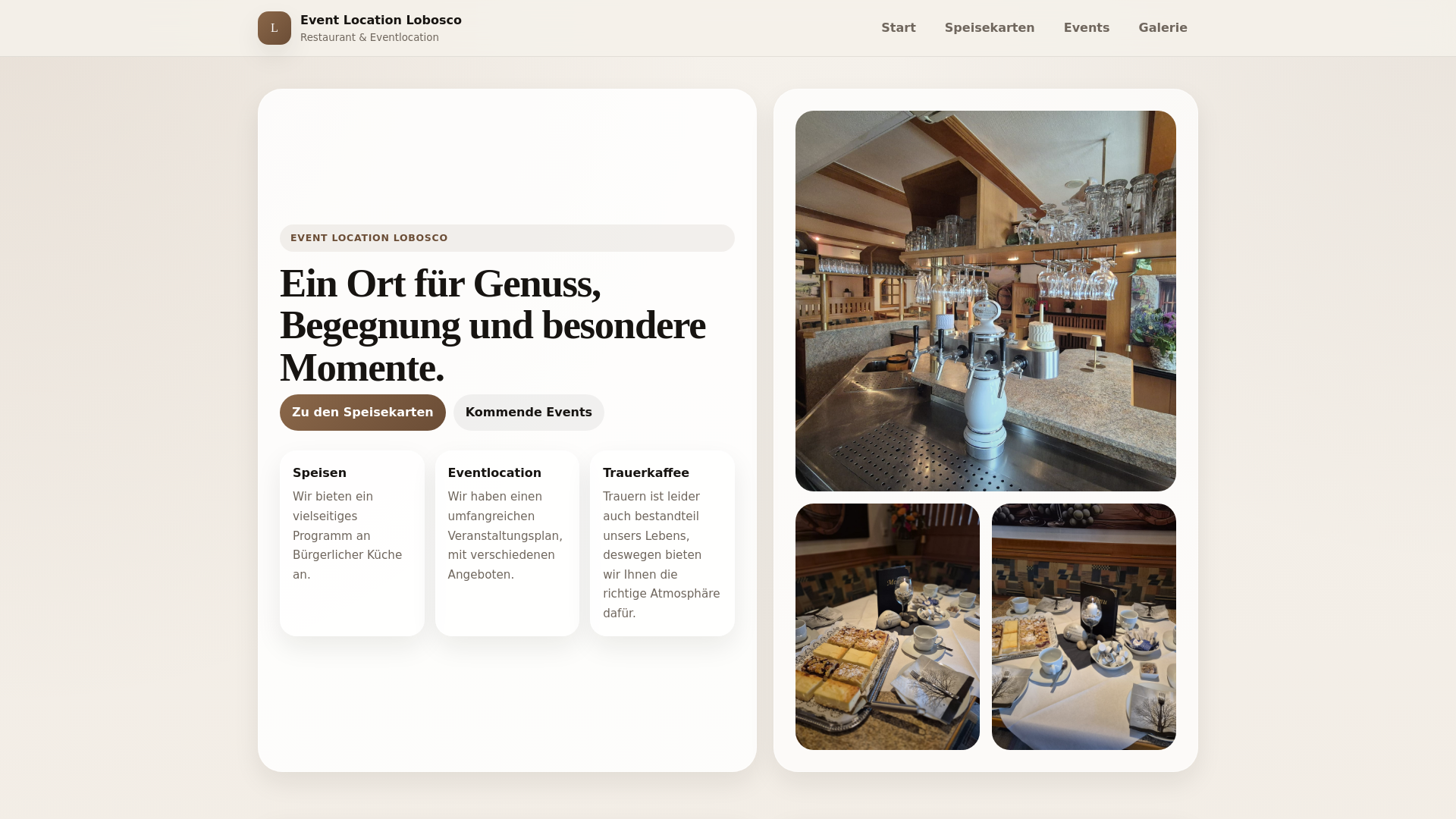Select the Eventlocation card heading
The image size is (1456, 819).
[x=494, y=473]
